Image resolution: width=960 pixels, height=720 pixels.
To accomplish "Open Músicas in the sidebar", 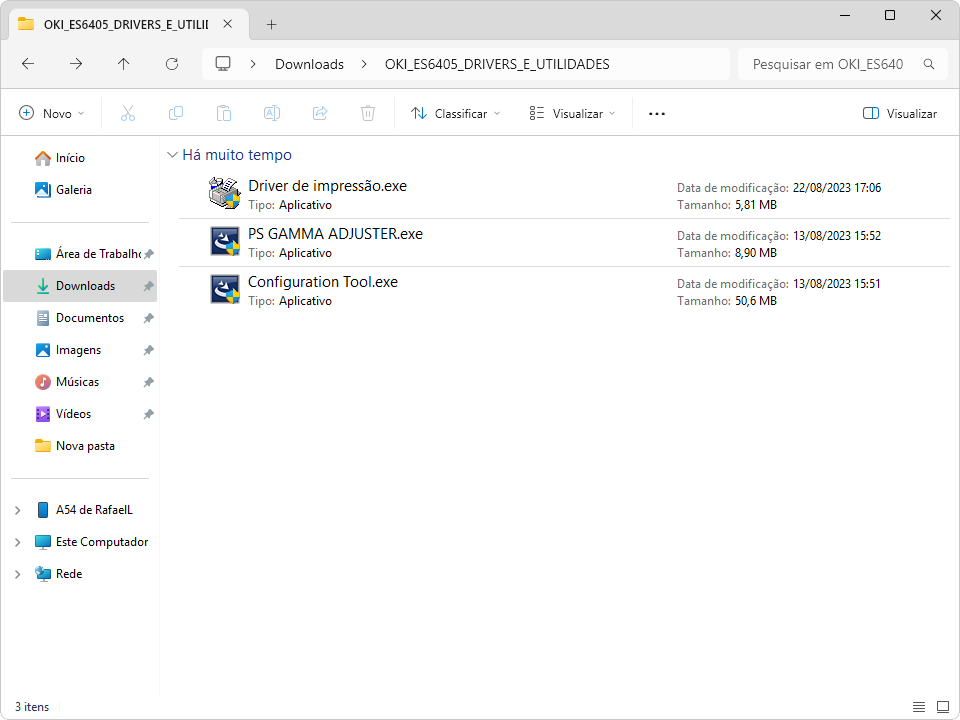I will pyautogui.click(x=80, y=382).
